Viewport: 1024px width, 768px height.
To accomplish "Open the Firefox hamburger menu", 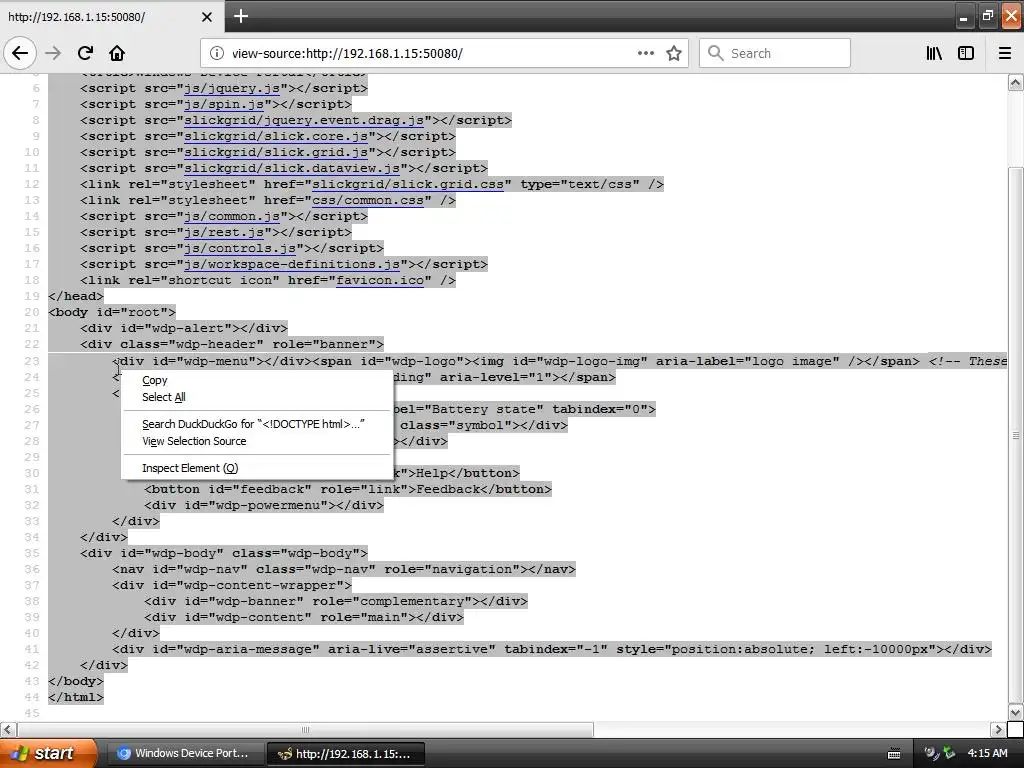I will (1005, 53).
